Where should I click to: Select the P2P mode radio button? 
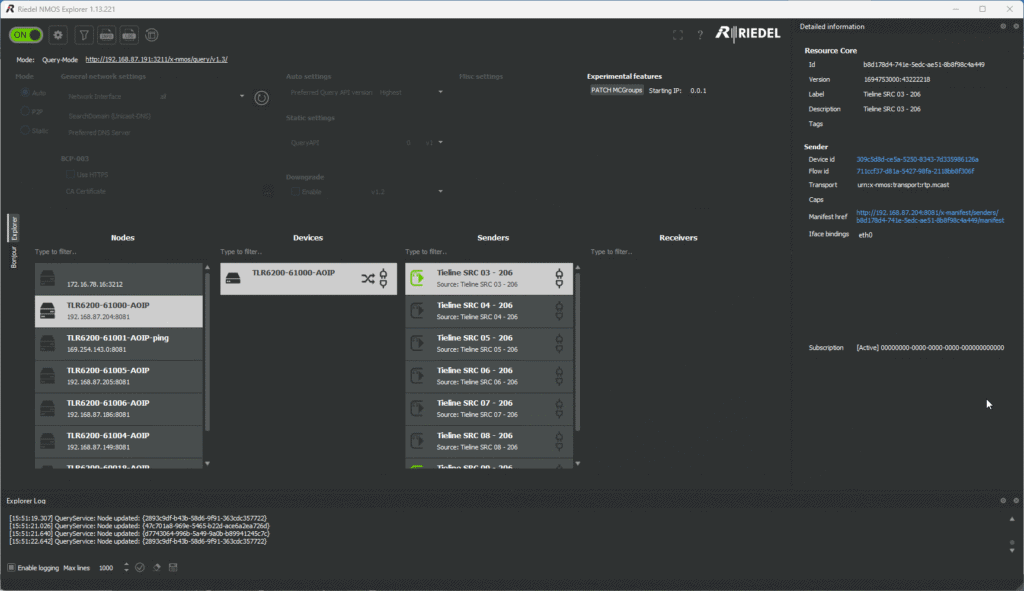click(25, 112)
